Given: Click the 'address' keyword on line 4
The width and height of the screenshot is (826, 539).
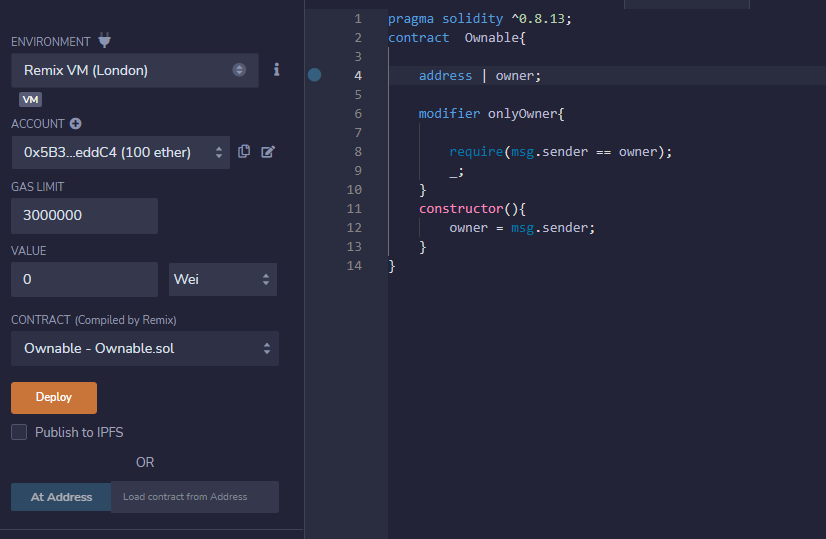Looking at the screenshot, I should 445,76.
